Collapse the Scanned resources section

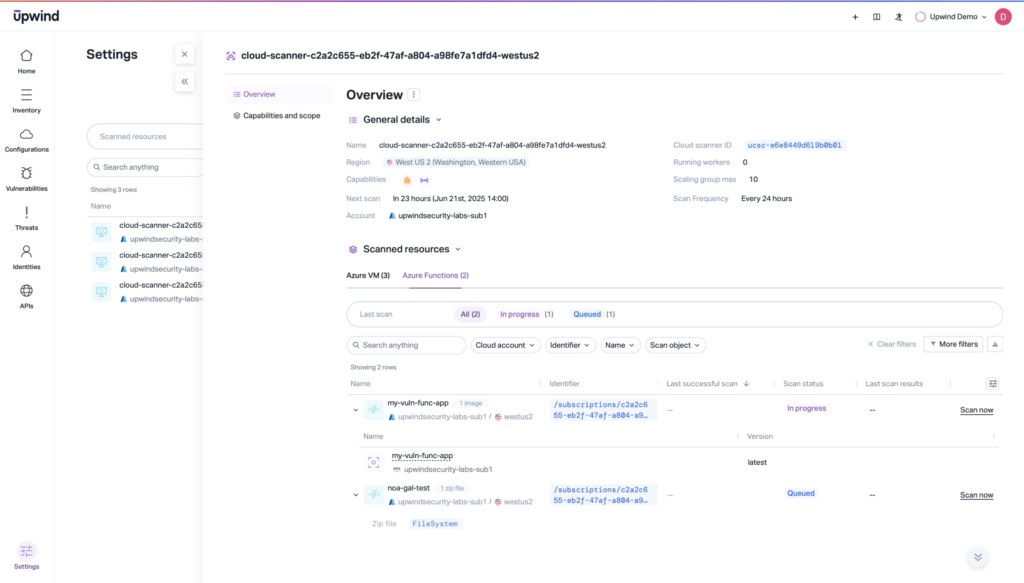(x=458, y=249)
